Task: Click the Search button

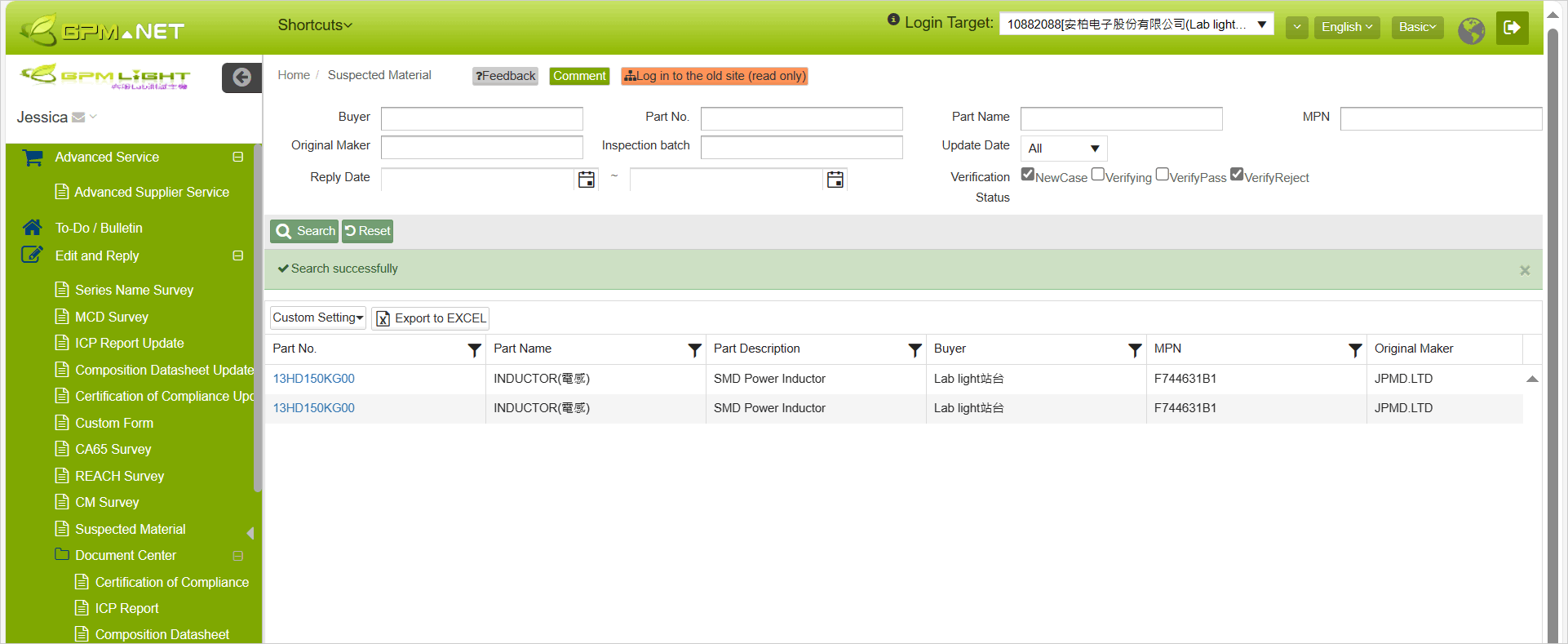Action: click(304, 231)
